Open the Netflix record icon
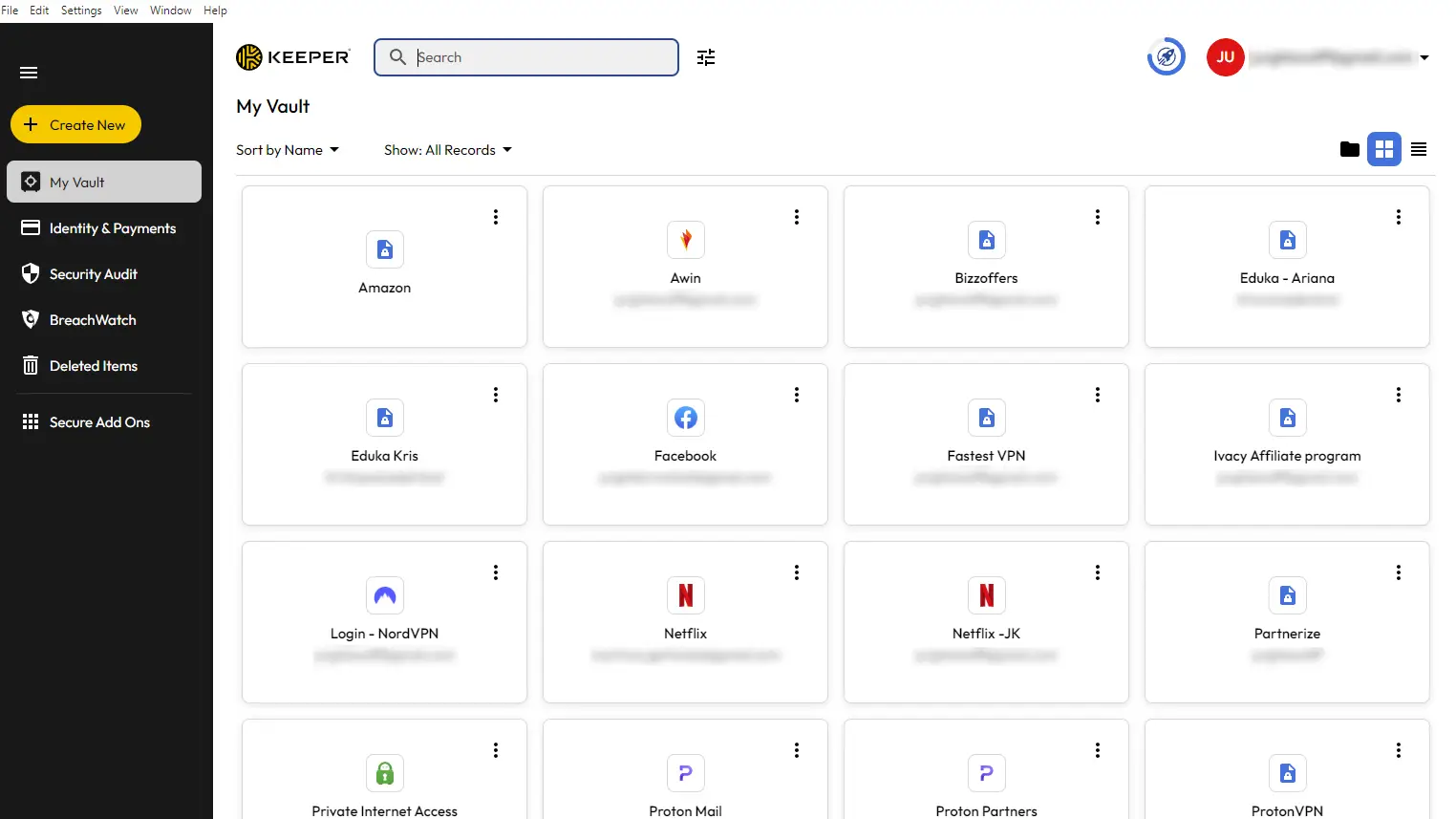 (686, 595)
